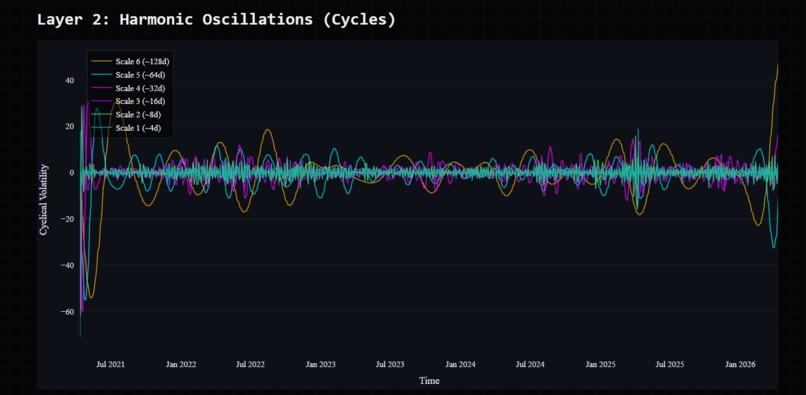
Task: Click the 'Layer 2: Harmonic Oscillations (Cycles)' heading
Action: 216,20
